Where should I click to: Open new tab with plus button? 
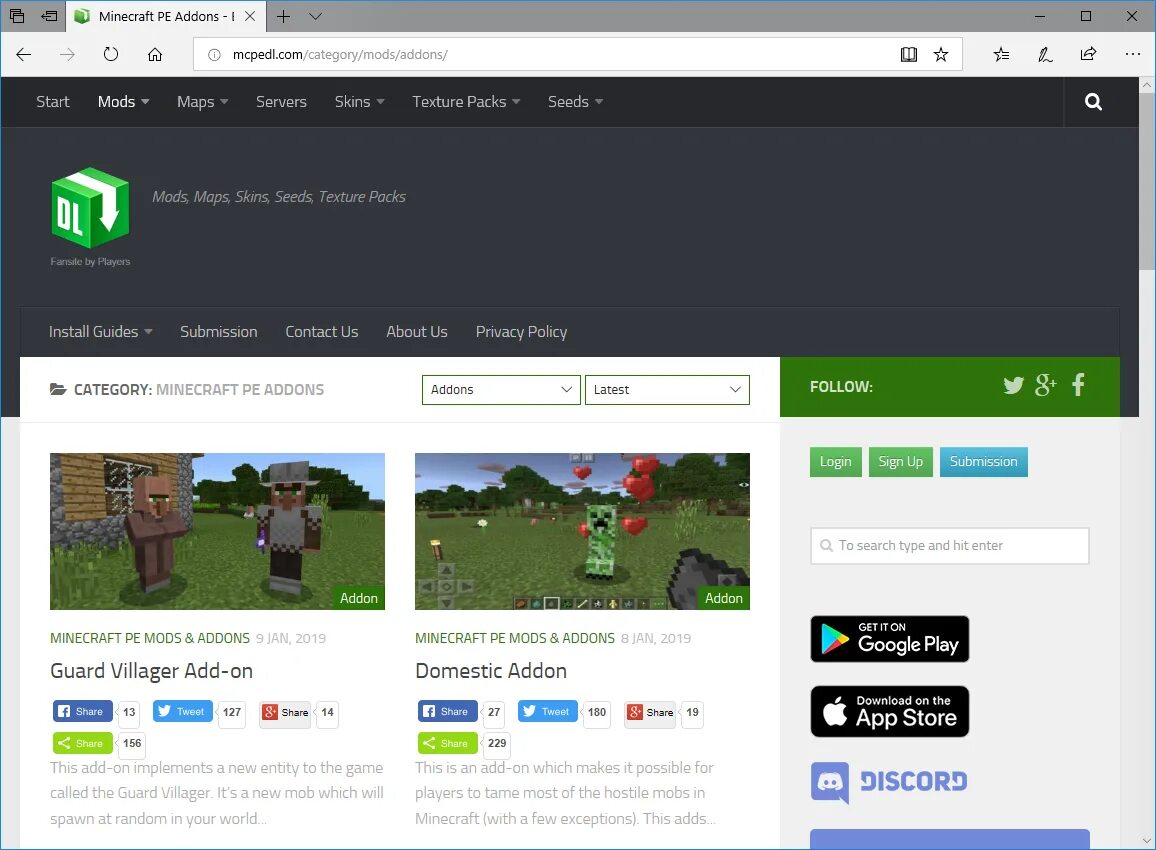(x=283, y=16)
